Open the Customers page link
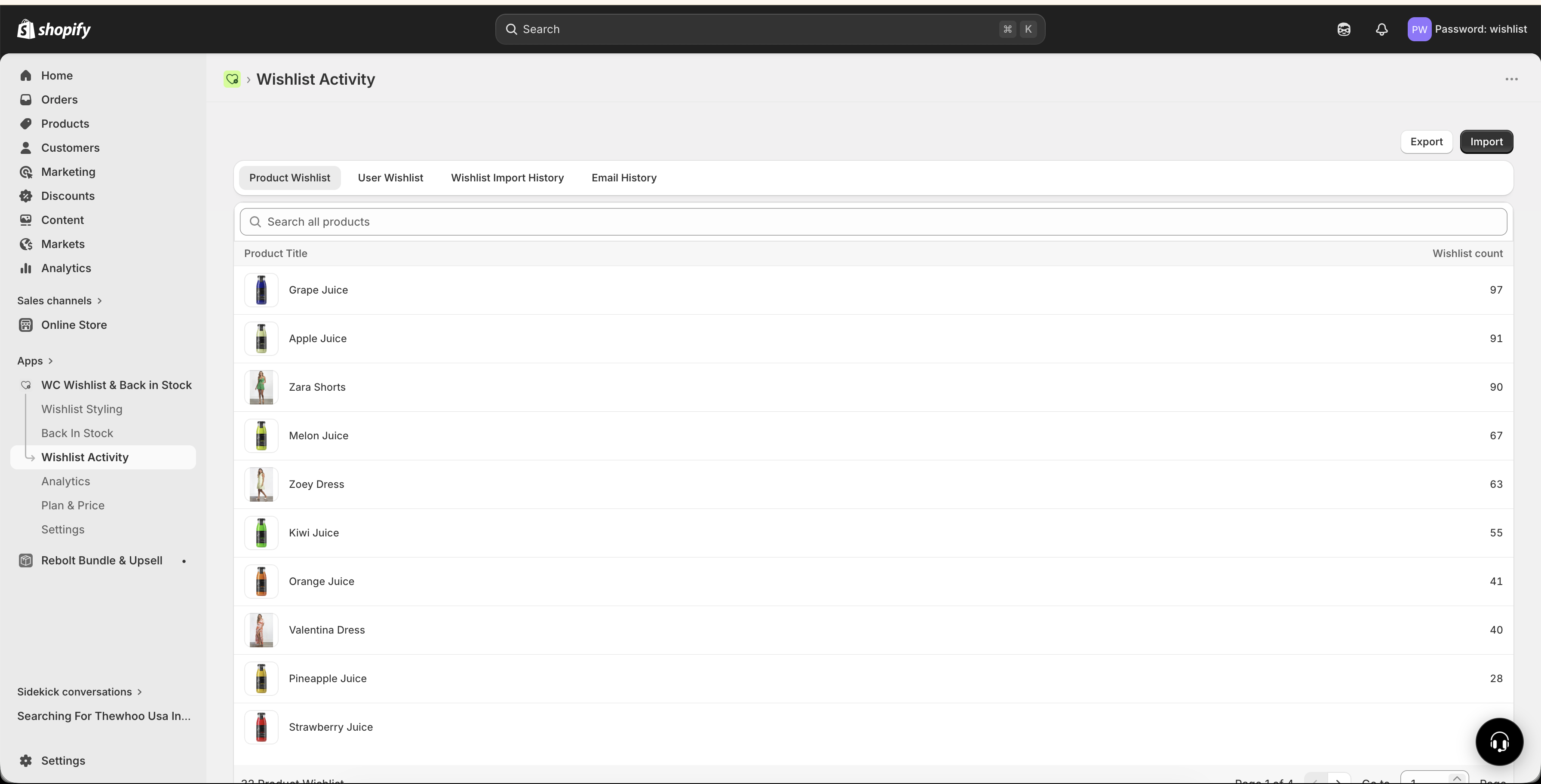The image size is (1541, 784). (71, 148)
